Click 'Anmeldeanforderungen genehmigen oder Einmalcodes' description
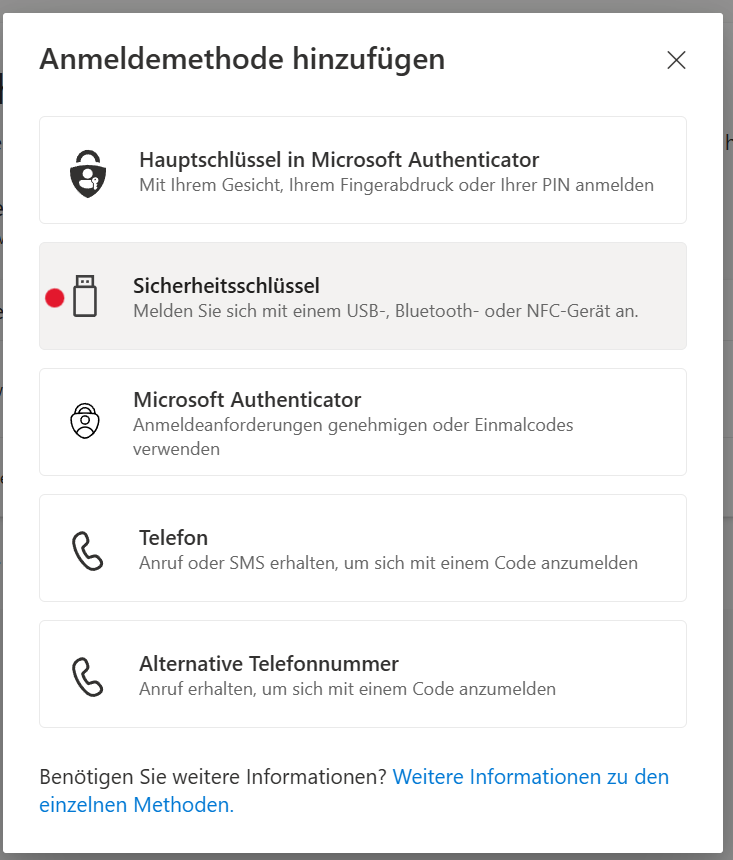Image resolution: width=733 pixels, height=860 pixels. pos(353,425)
